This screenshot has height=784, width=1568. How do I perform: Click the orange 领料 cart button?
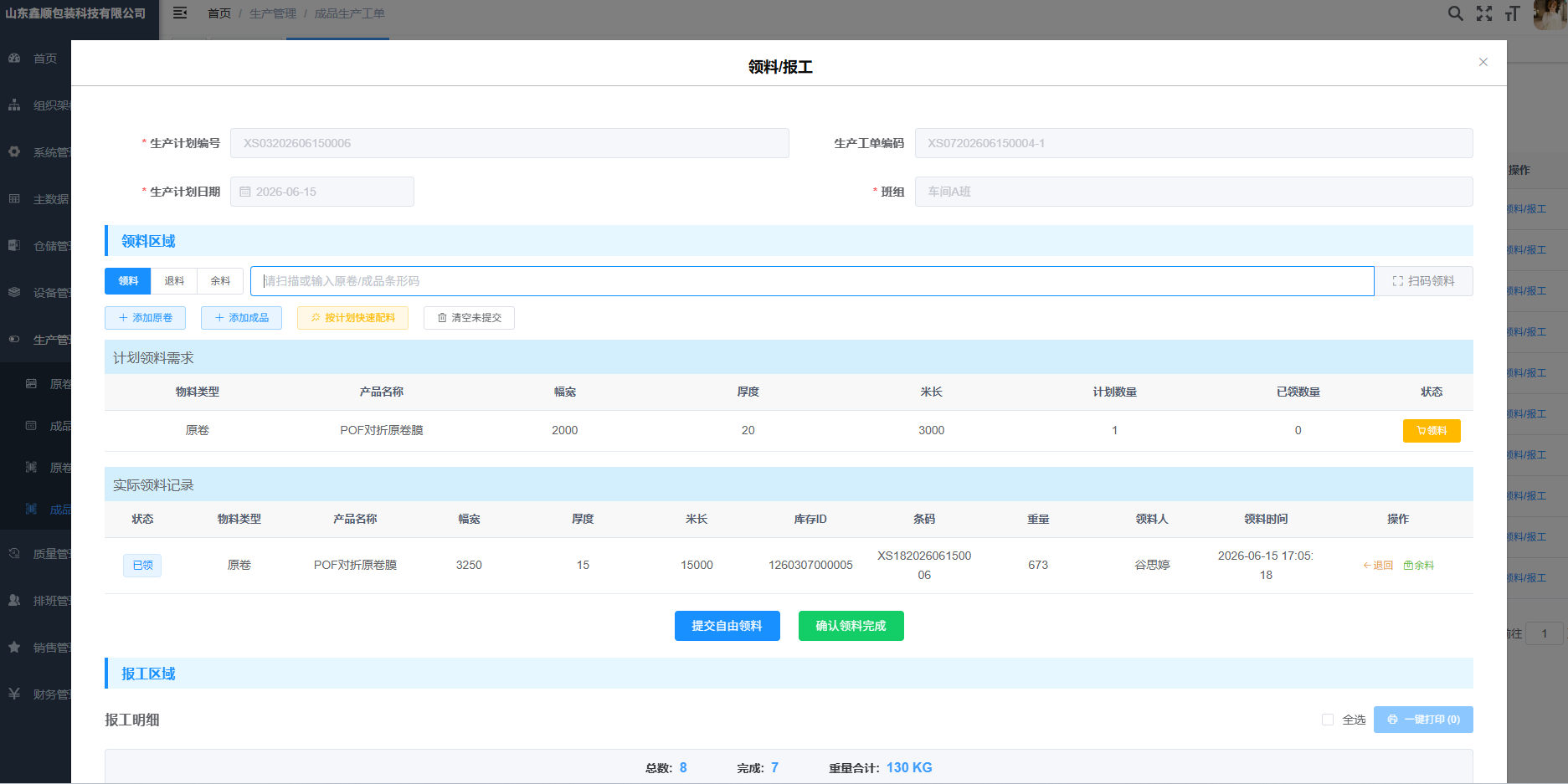click(1432, 431)
